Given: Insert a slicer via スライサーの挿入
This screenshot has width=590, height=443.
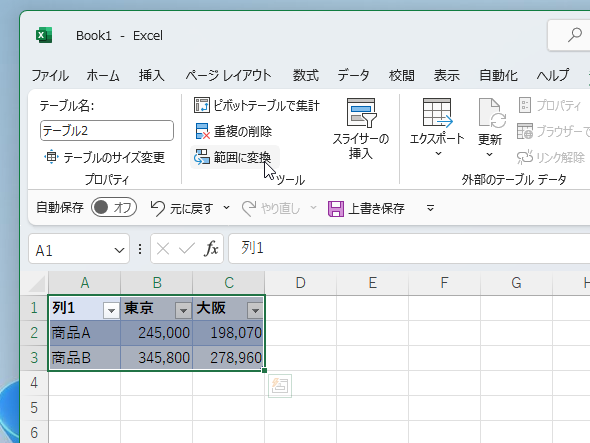Looking at the screenshot, I should [360, 129].
